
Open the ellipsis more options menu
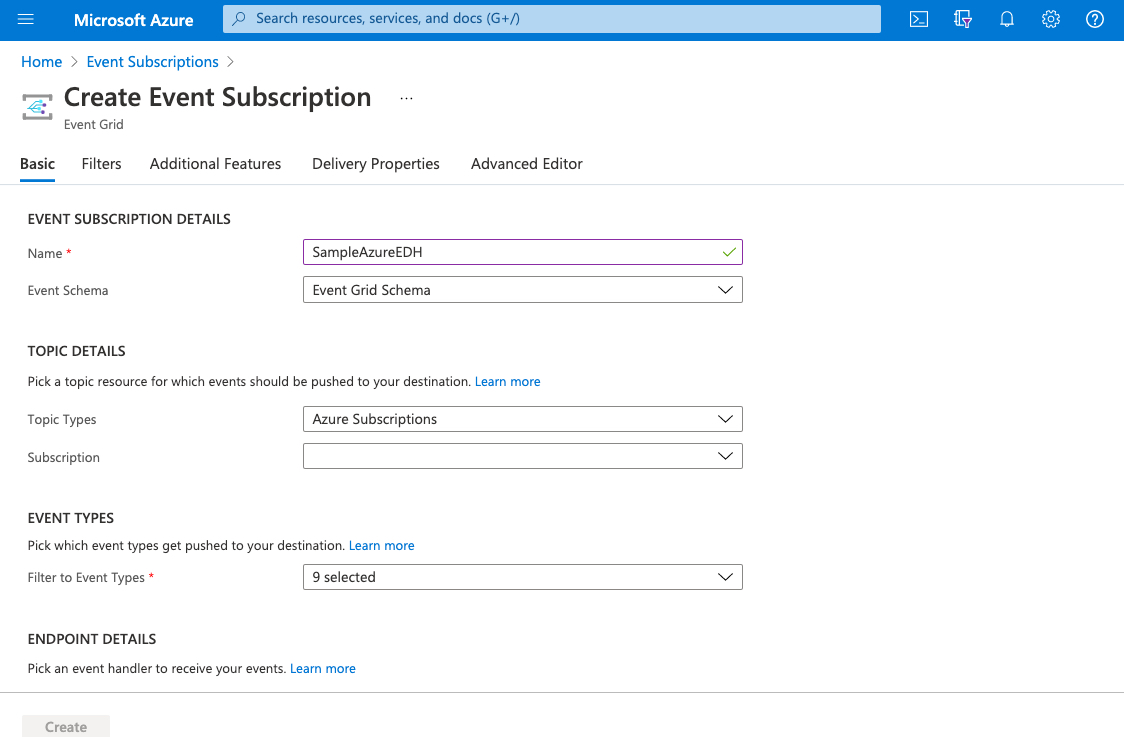(406, 98)
